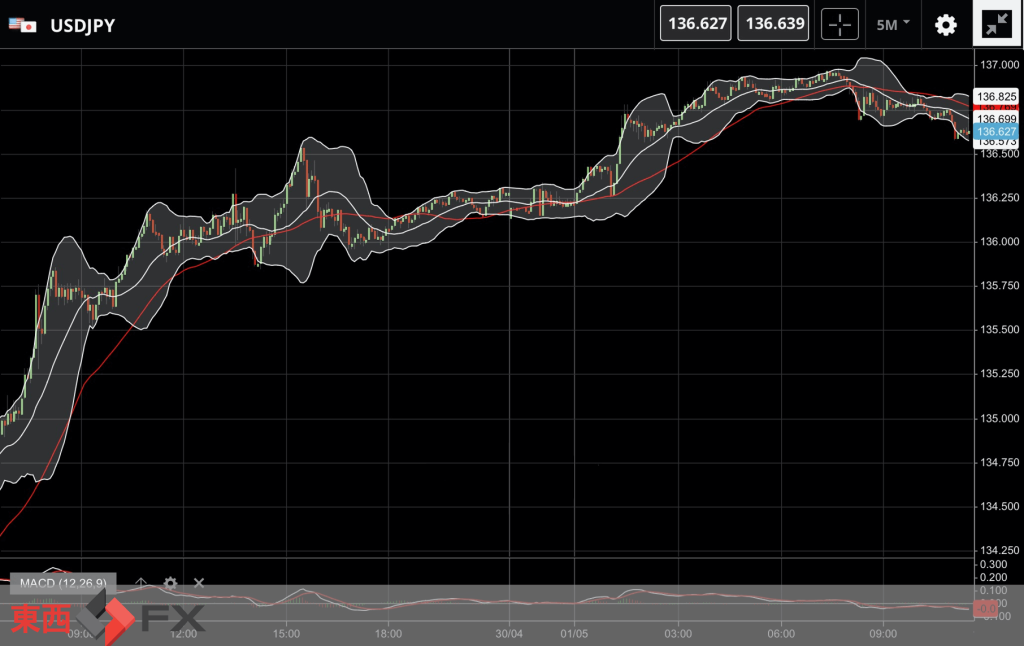Click the 0.200 MACD scale label
Viewport: 1024px width, 646px height.
[993, 577]
